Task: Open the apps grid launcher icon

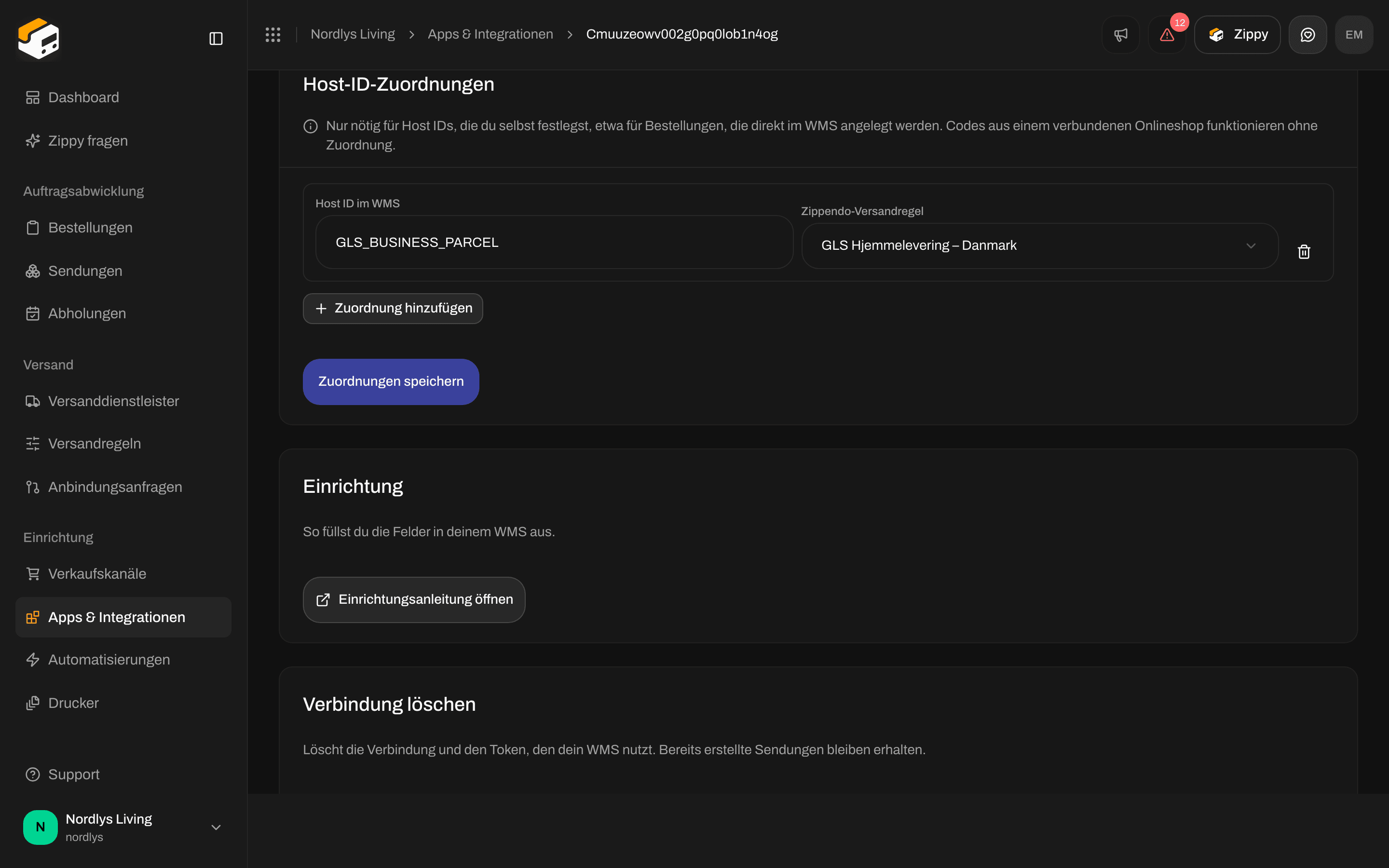Action: click(272, 34)
